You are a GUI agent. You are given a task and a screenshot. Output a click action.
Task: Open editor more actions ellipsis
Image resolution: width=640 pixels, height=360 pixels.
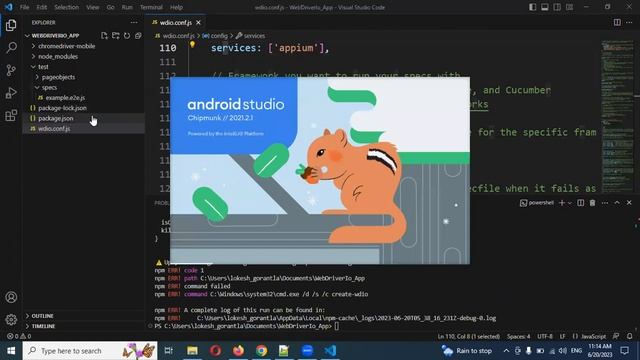point(629,22)
